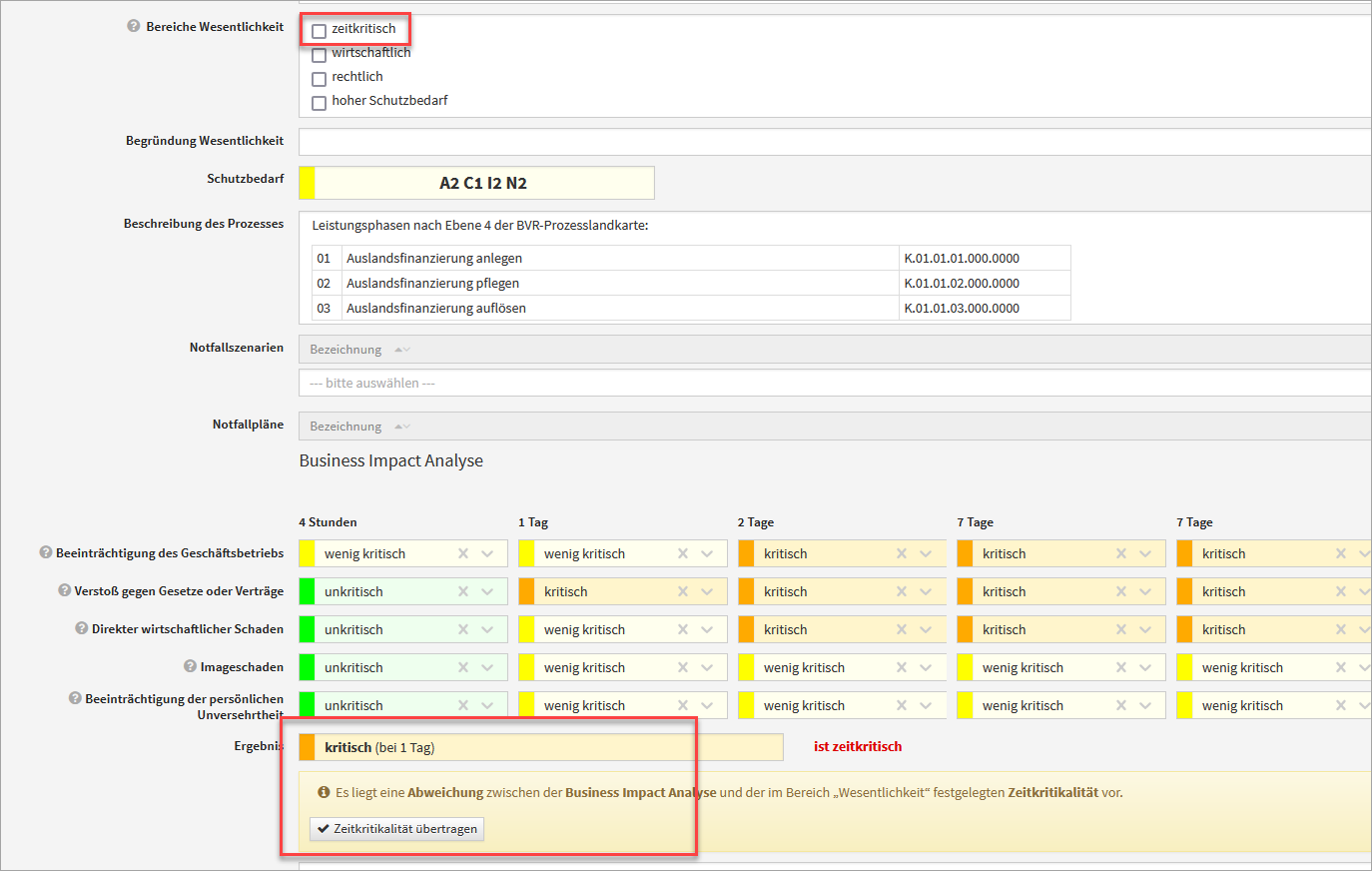Viewport: 1372px width, 871px height.
Task: Click into the Begründung Wesentlichkeit text field
Action: [834, 142]
